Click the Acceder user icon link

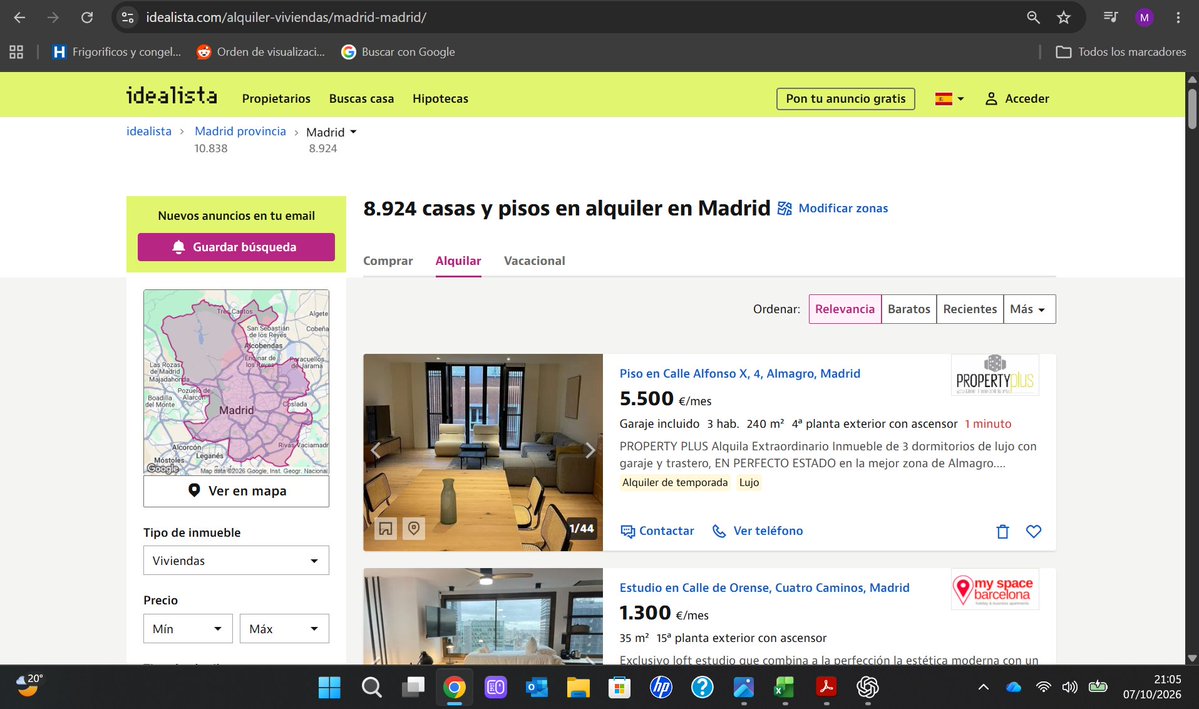1016,99
